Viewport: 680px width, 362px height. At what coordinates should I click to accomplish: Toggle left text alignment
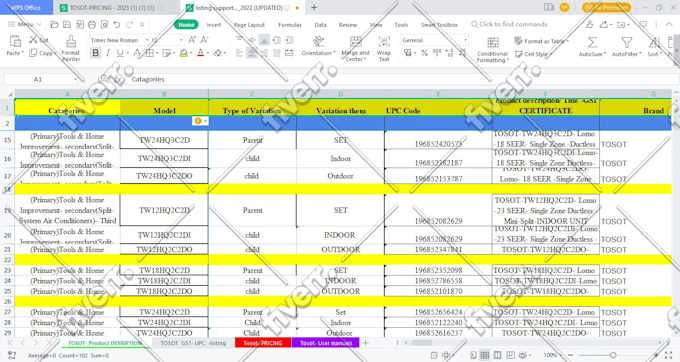(239, 53)
